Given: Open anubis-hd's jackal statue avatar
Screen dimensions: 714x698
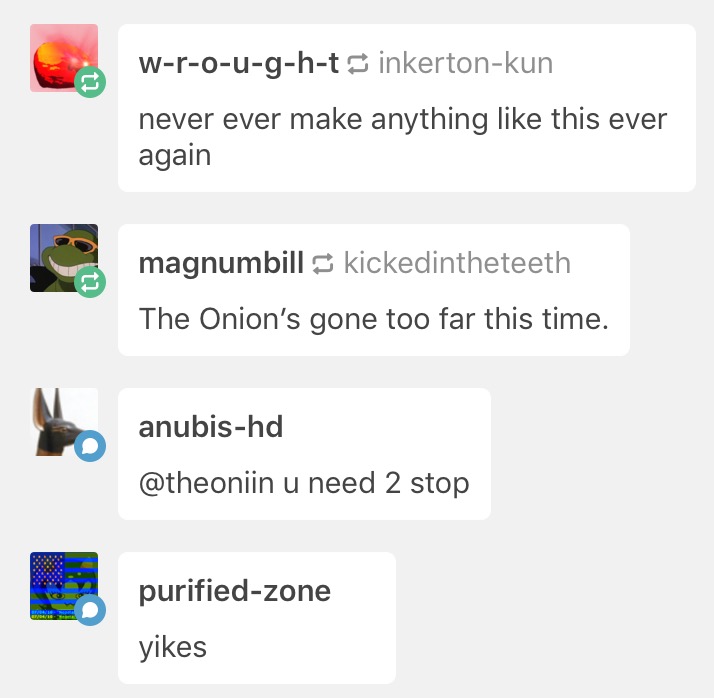Looking at the screenshot, I should click(x=64, y=422).
